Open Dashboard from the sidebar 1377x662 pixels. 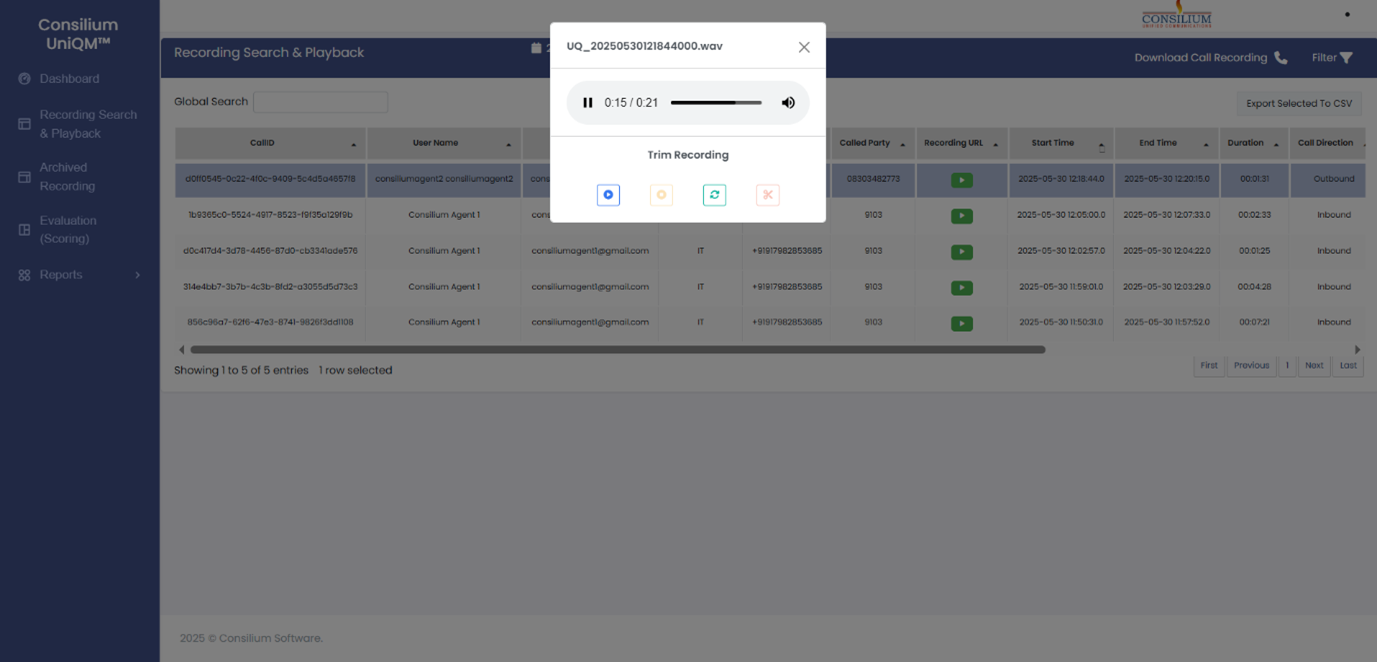pos(69,79)
